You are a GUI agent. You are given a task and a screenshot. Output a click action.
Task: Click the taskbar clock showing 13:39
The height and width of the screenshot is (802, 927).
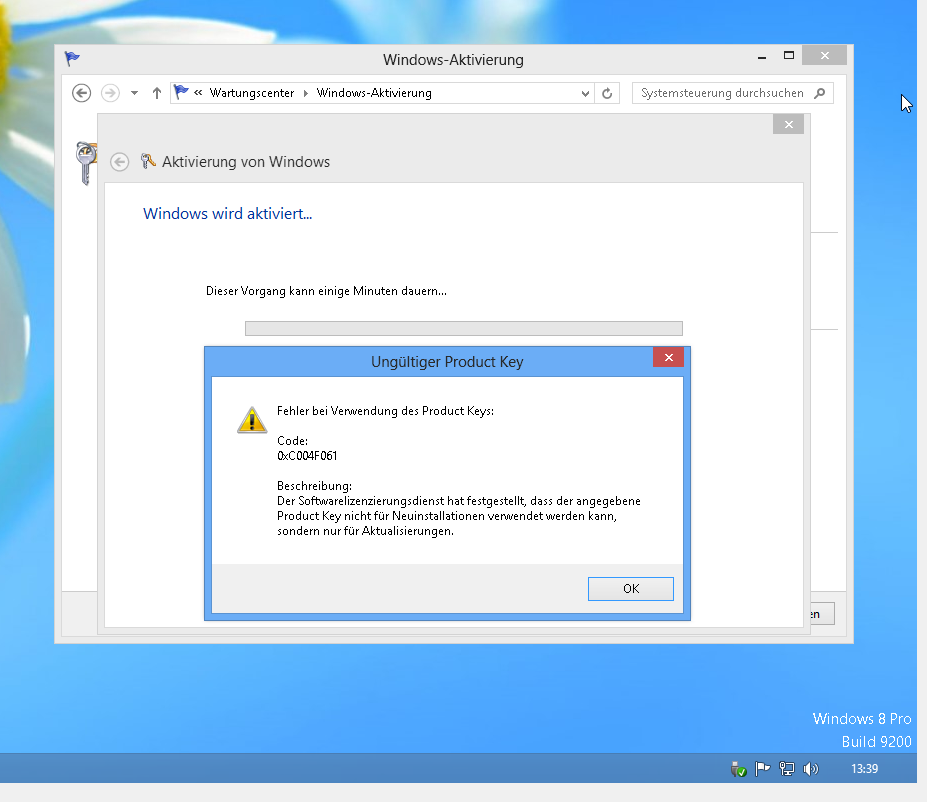pos(864,769)
